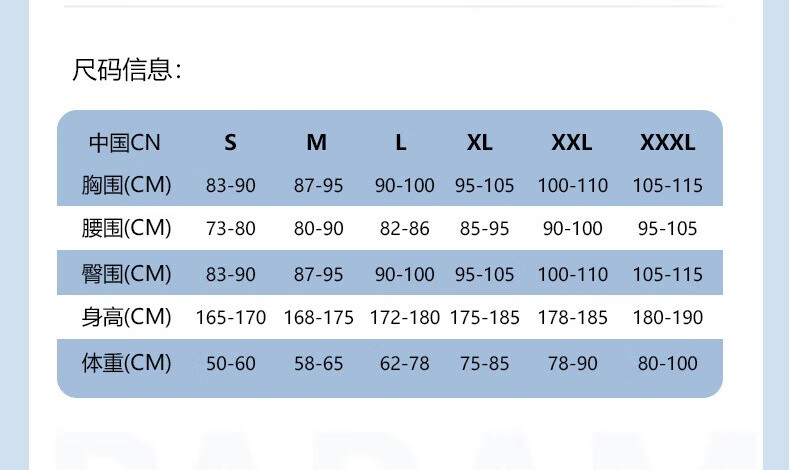Screen dimensions: 790x470
Task: Click the S size column header
Action: click(x=231, y=142)
